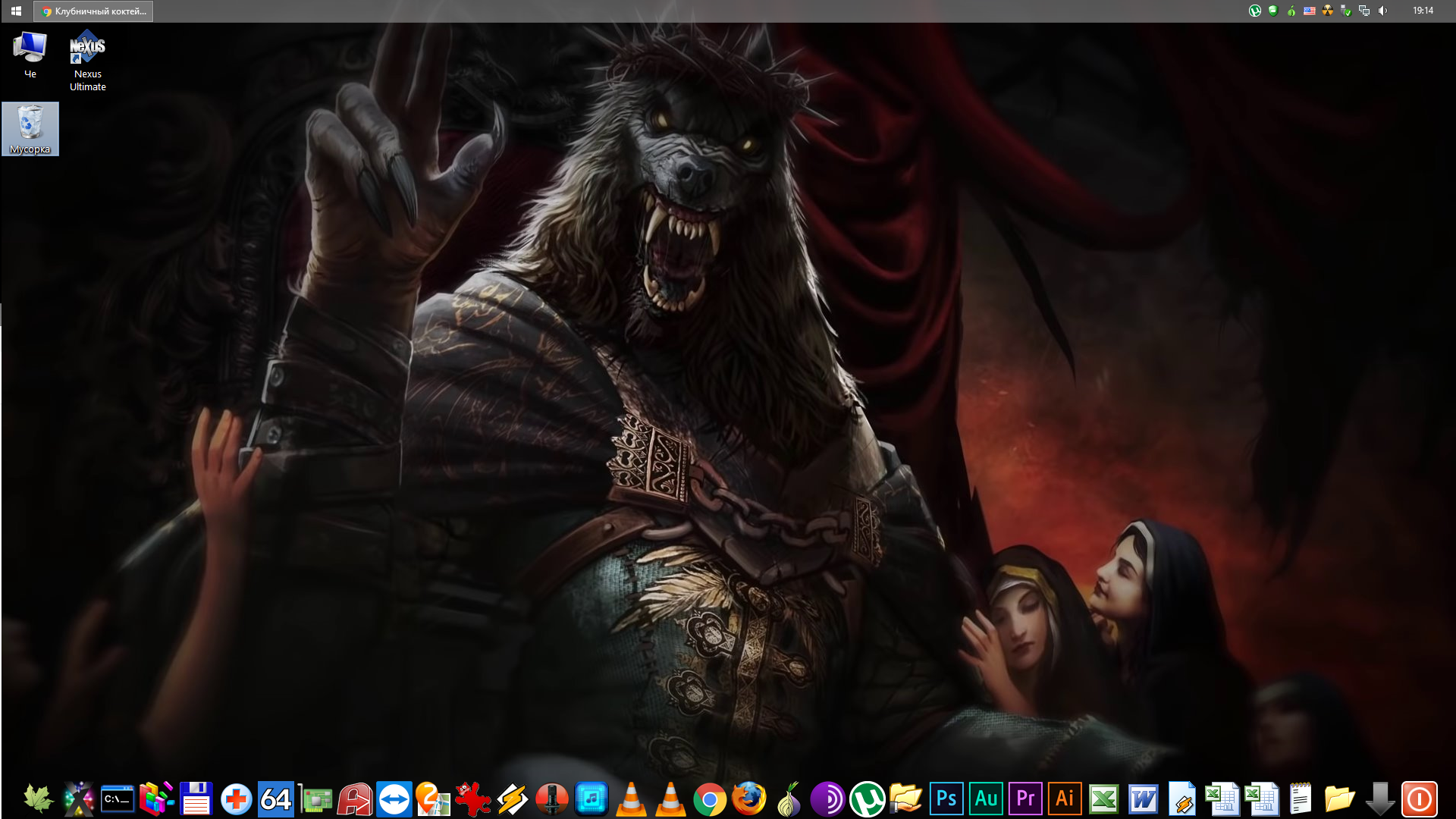Open Adobe Audition dock icon

[985, 799]
